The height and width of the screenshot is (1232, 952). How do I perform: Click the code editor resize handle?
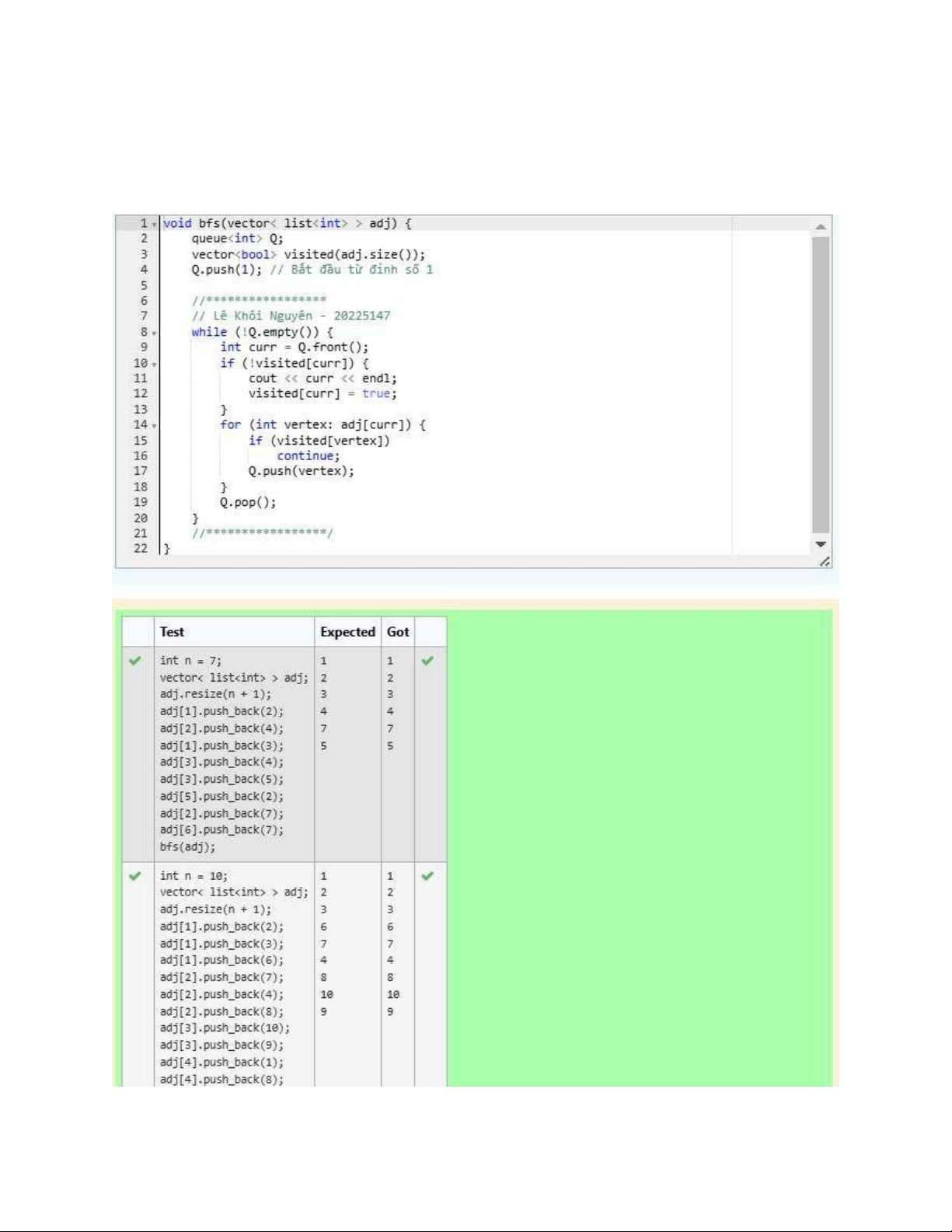click(x=825, y=561)
